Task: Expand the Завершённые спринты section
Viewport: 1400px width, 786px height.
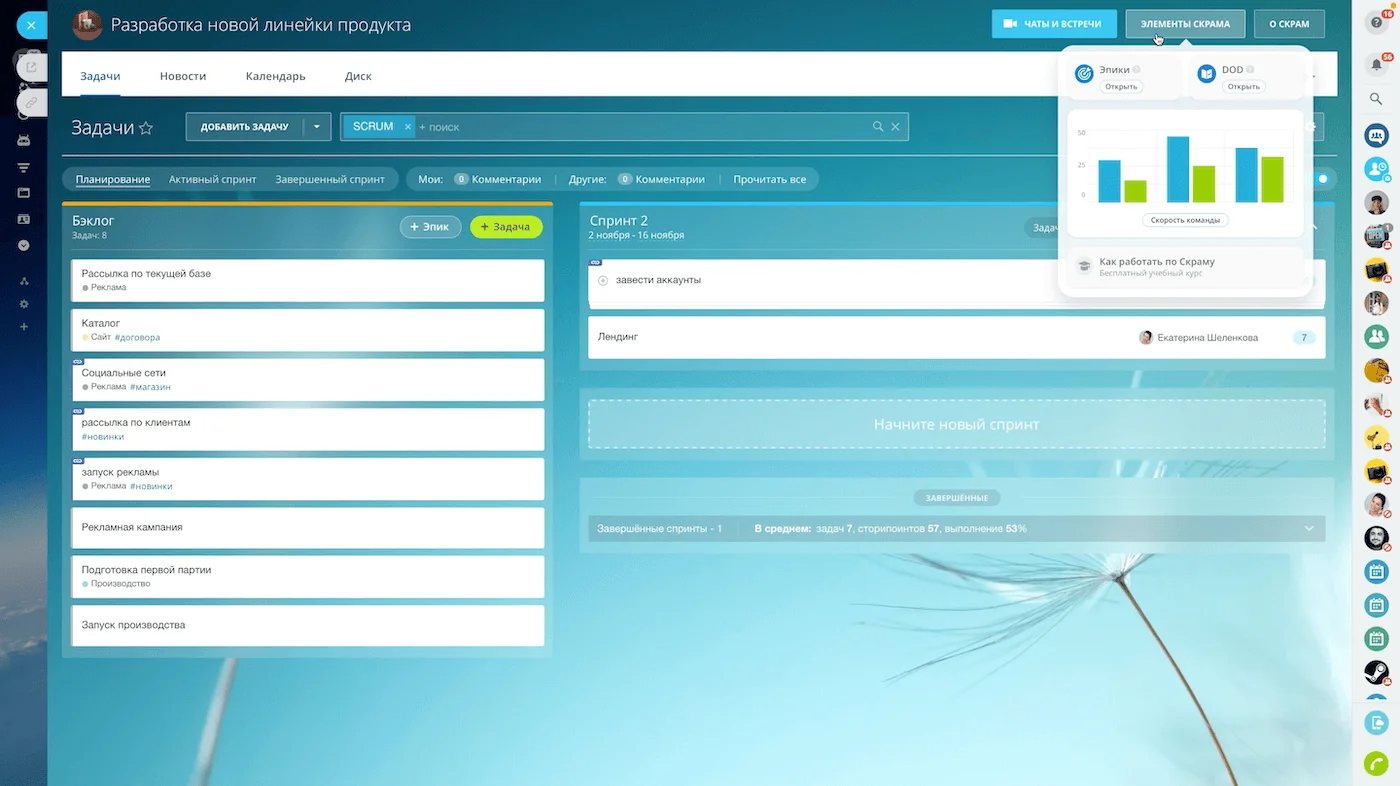Action: click(x=1309, y=528)
